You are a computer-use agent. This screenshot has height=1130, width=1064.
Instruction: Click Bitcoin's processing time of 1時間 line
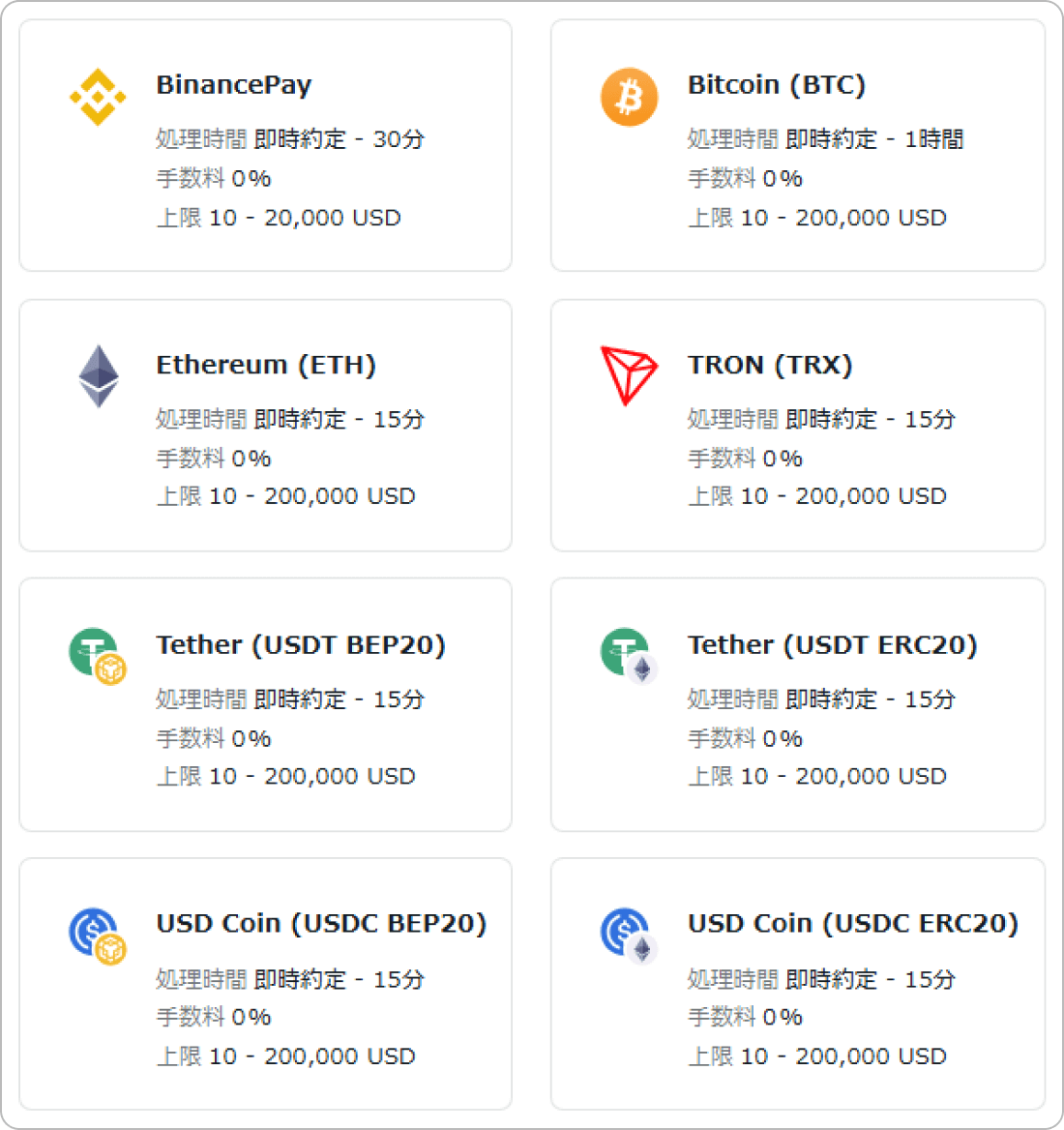coord(825,139)
